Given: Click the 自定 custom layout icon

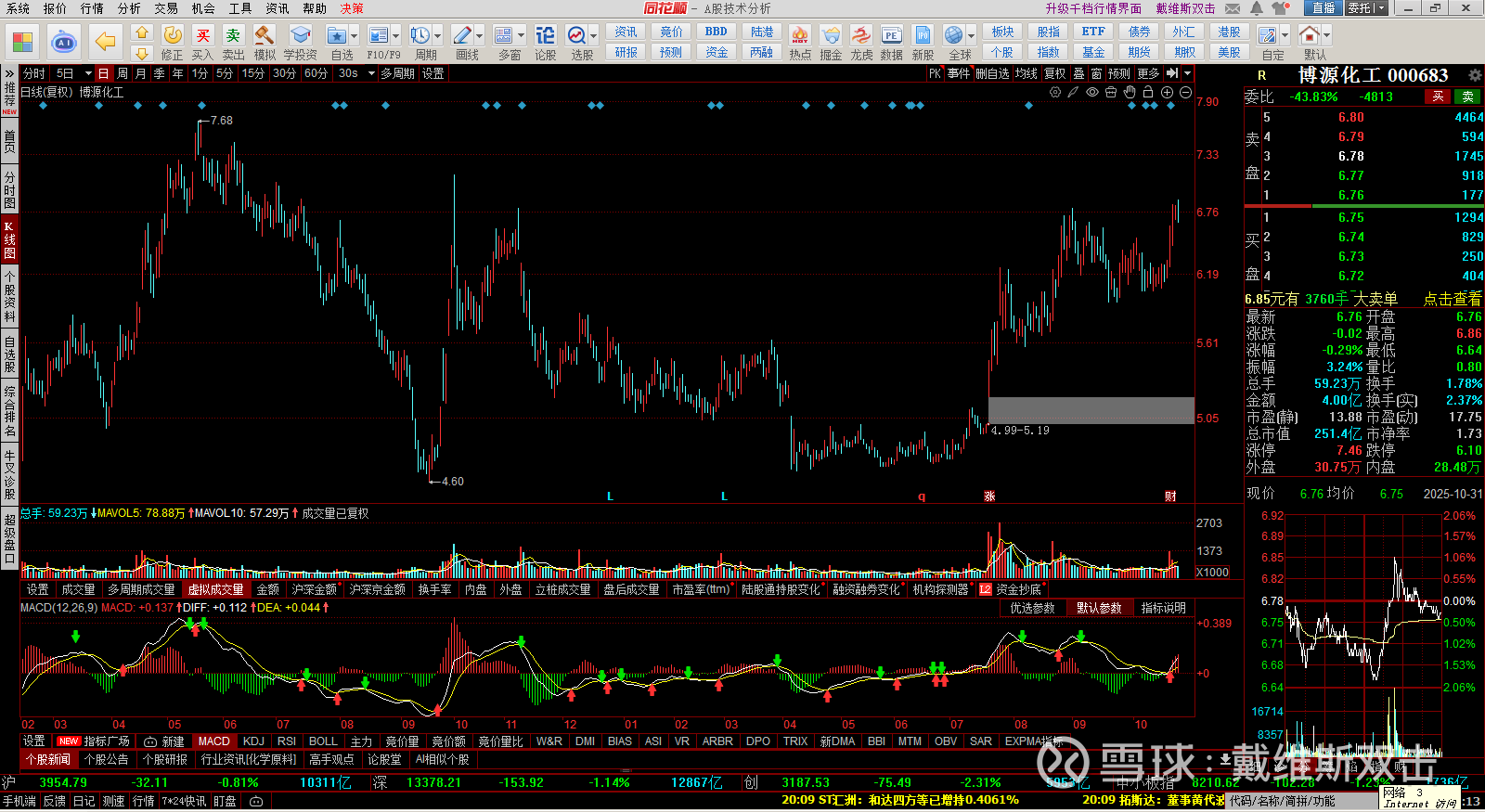Looking at the screenshot, I should pos(1268,35).
